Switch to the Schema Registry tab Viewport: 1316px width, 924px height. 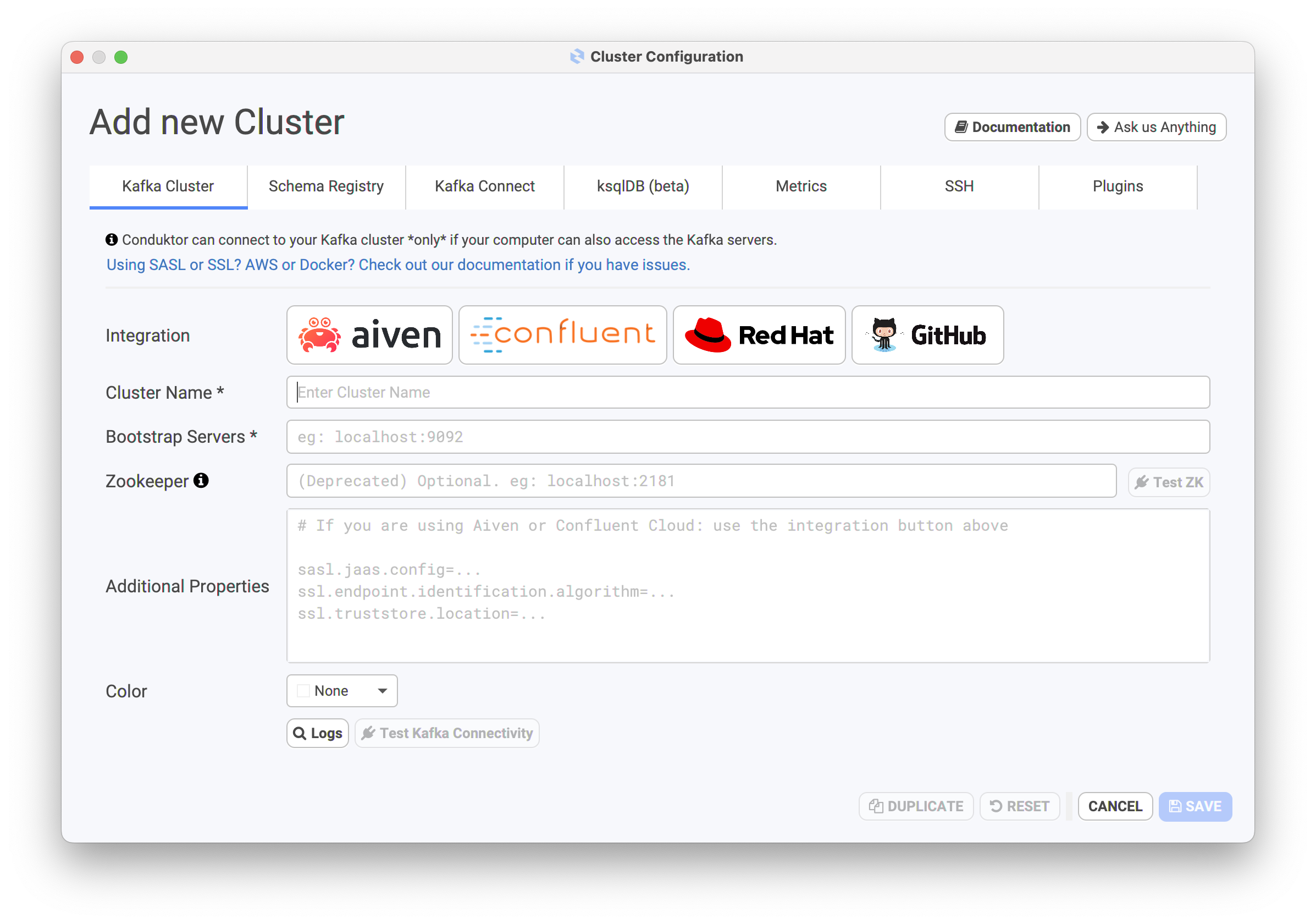coord(326,186)
